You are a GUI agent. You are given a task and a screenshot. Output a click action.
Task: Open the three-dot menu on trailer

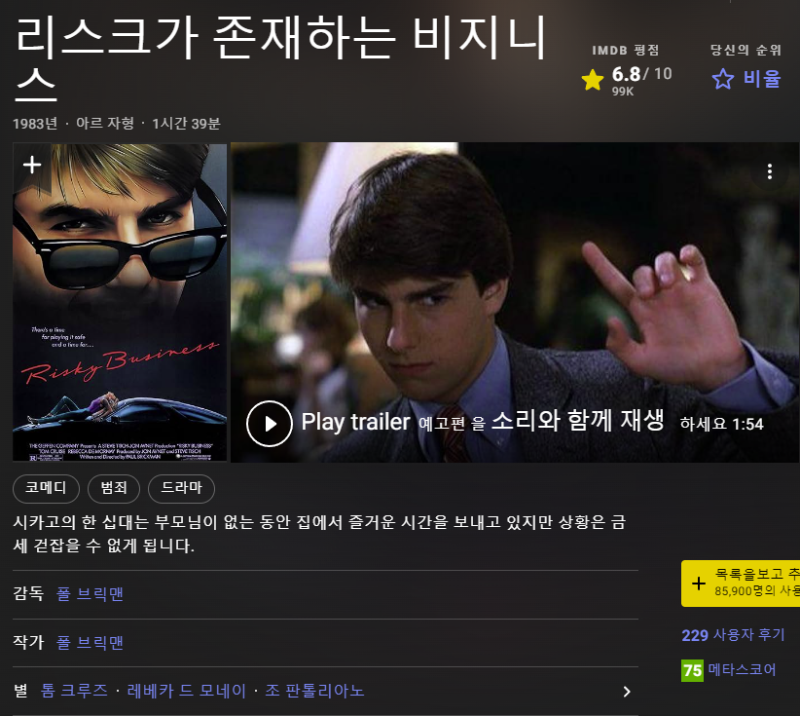click(769, 172)
